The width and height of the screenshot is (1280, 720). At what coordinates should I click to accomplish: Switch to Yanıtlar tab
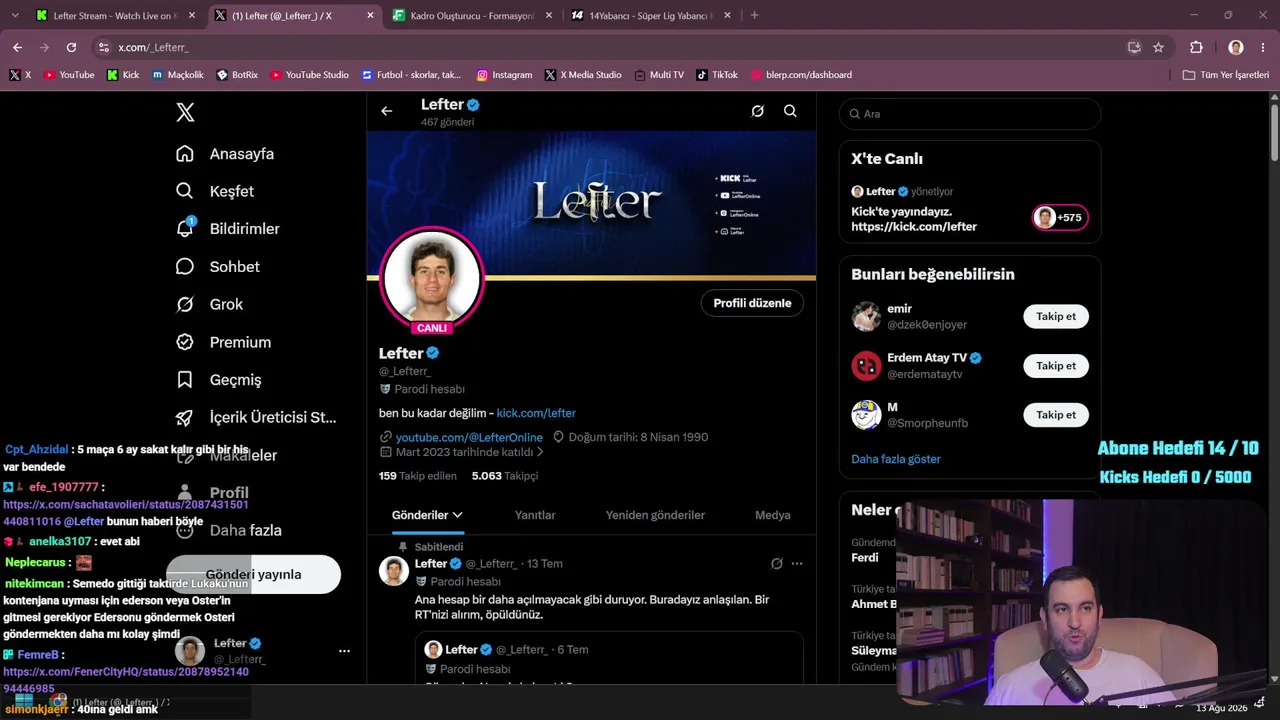[x=535, y=515]
